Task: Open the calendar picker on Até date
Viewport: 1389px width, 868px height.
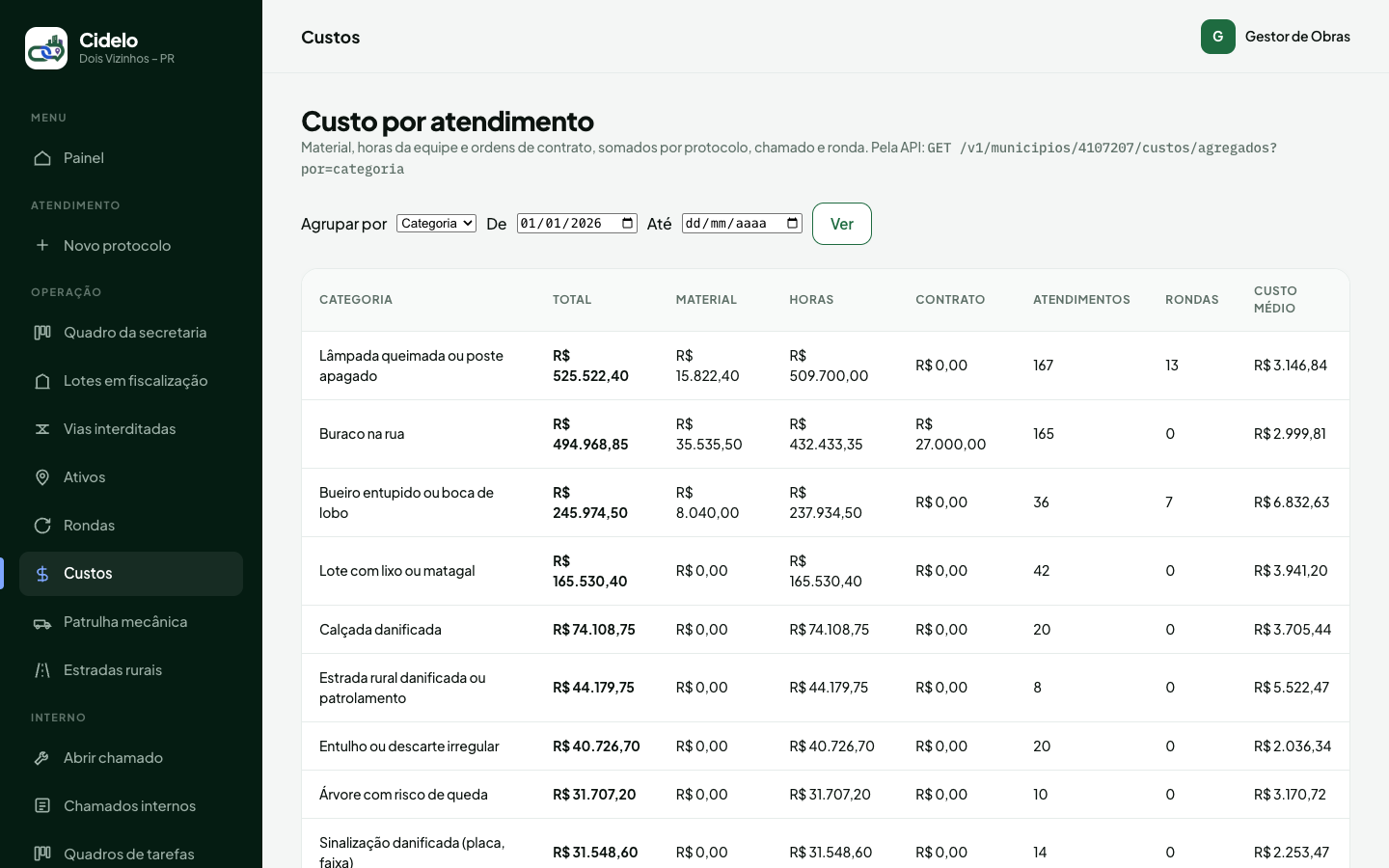Action: click(x=793, y=224)
